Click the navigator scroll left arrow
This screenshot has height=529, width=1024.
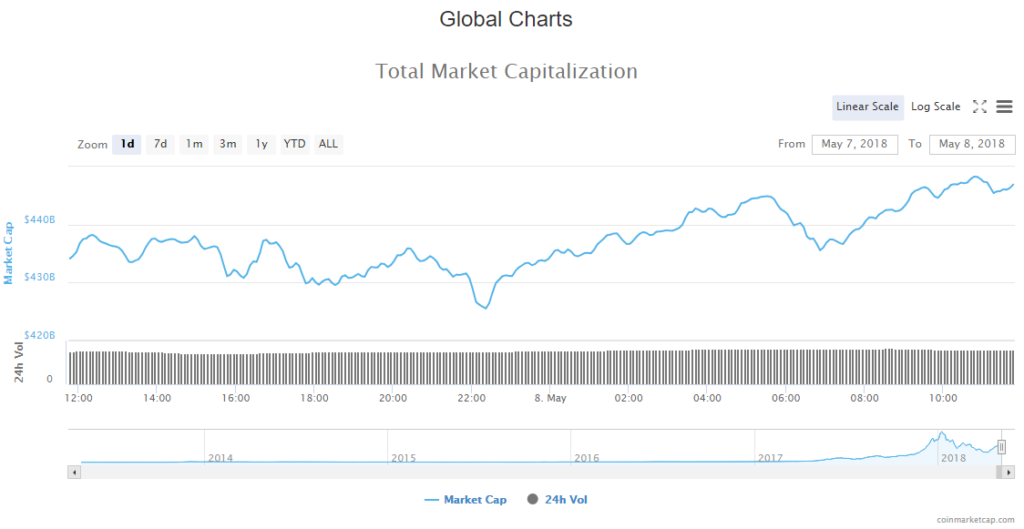coord(72,470)
